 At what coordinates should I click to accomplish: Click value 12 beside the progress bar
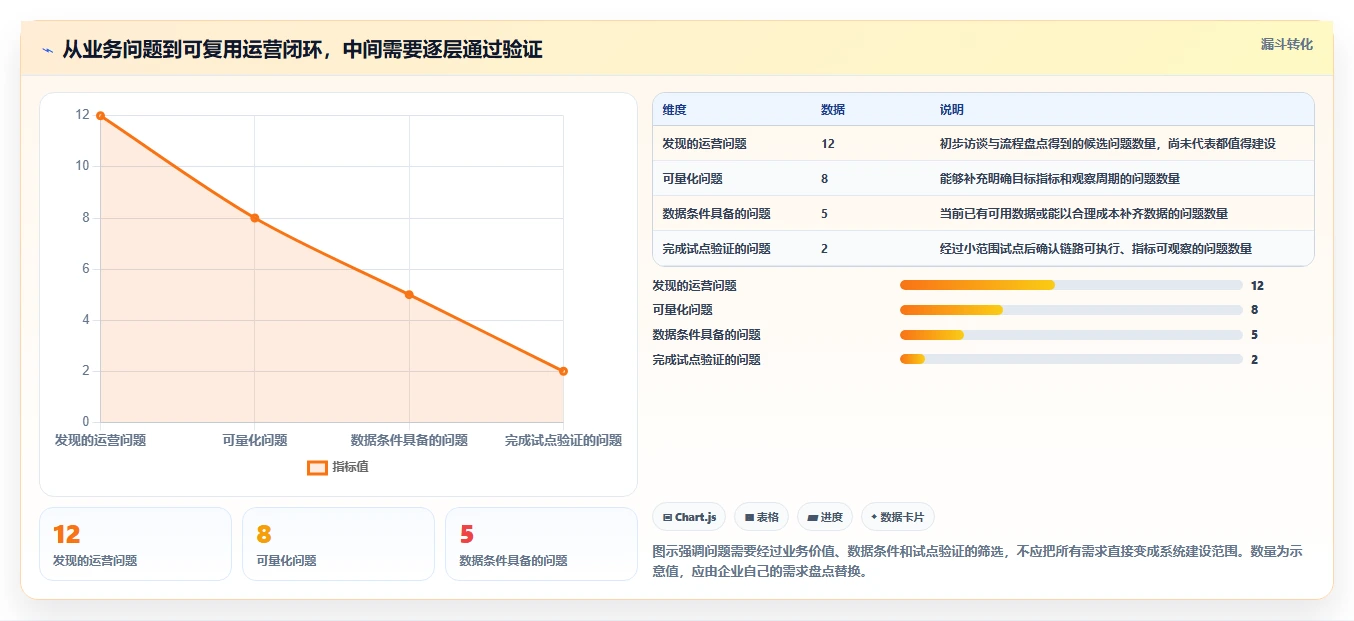pos(1257,285)
